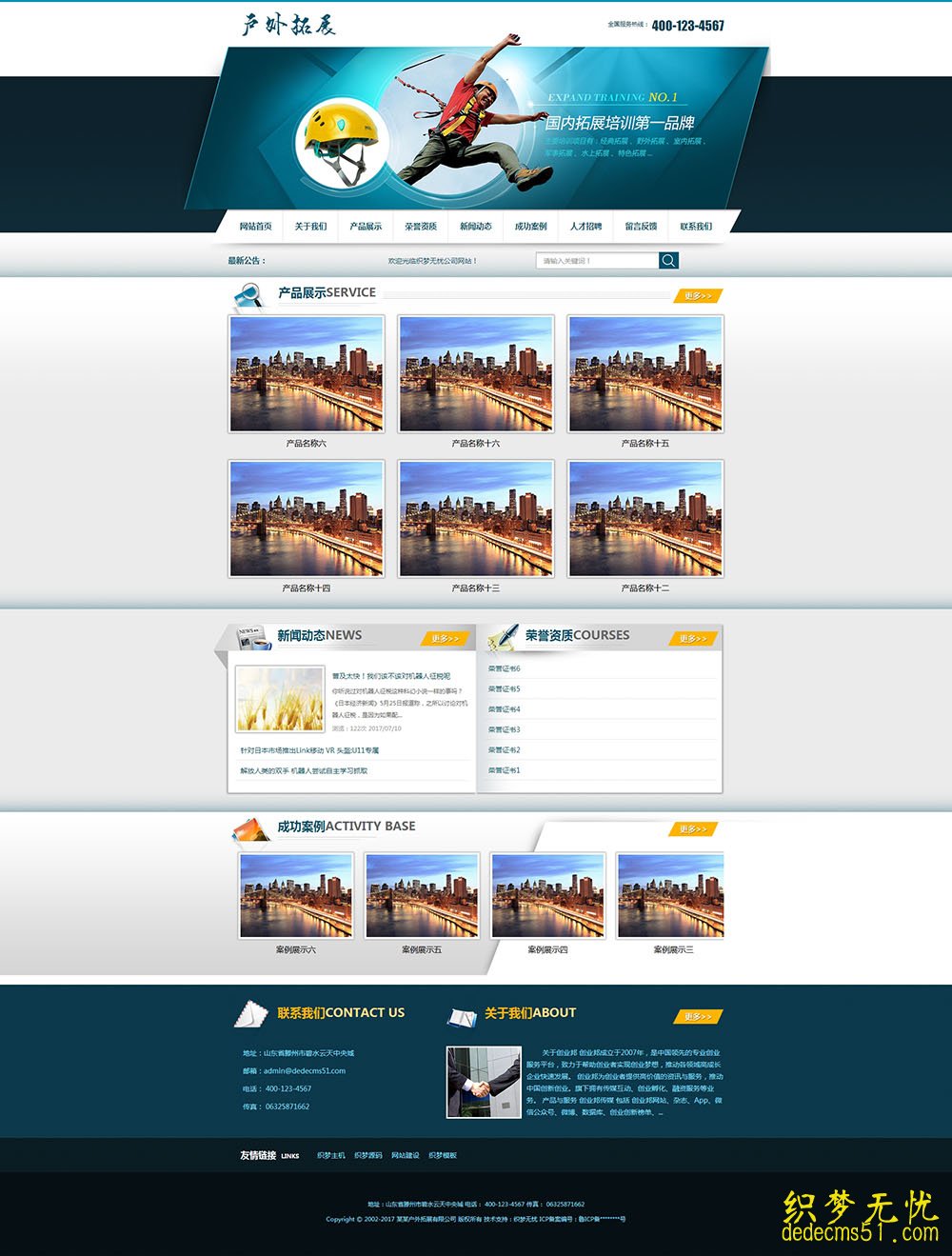Click the 织梦源码 friendly link

pos(368,1155)
